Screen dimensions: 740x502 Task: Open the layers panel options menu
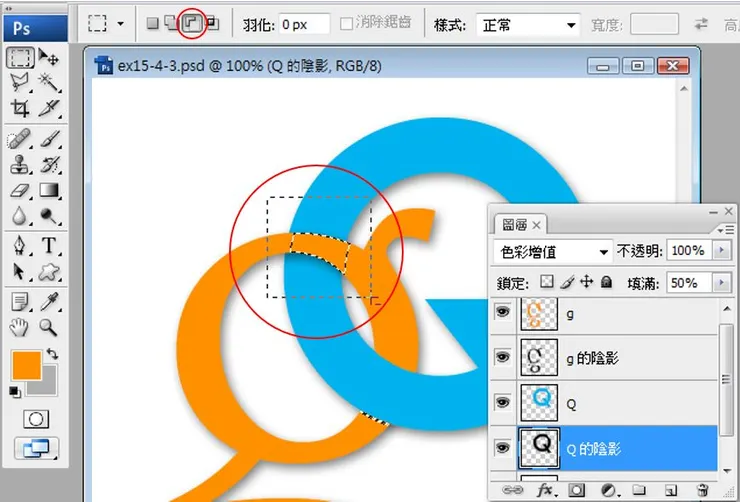[x=726, y=230]
